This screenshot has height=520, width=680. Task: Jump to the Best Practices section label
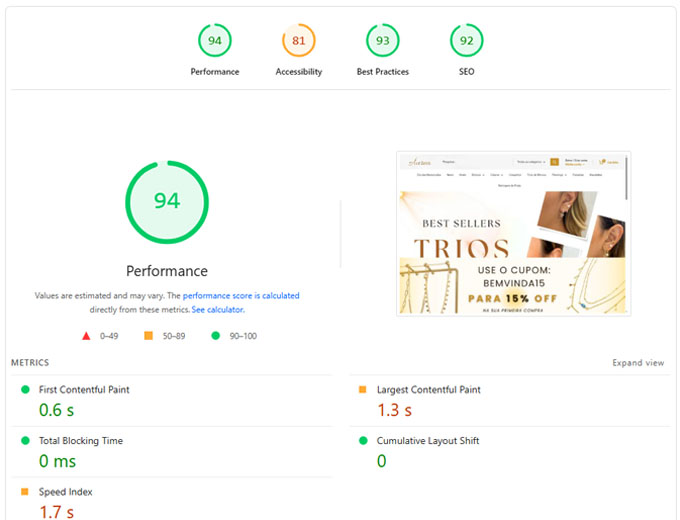382,72
